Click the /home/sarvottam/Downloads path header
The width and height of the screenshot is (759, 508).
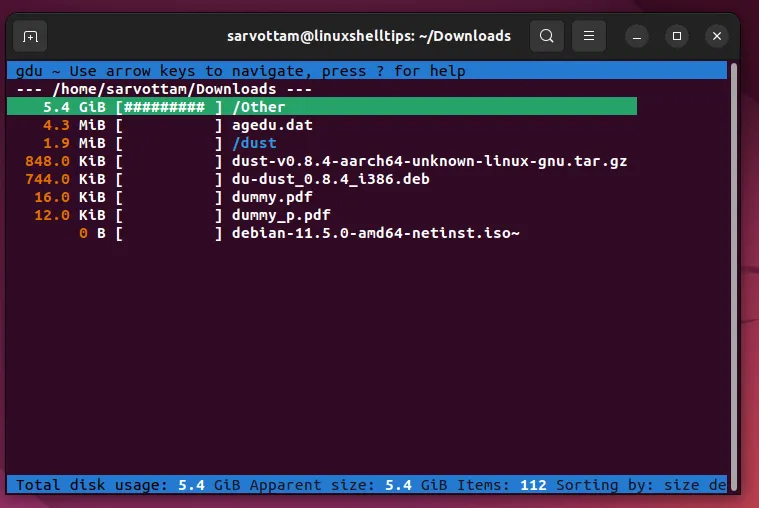click(x=164, y=89)
